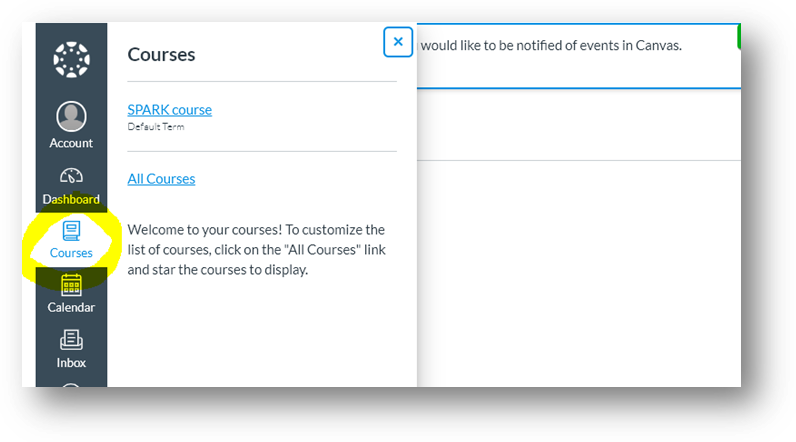
Task: Click the Courses tray heading
Action: coord(161,55)
